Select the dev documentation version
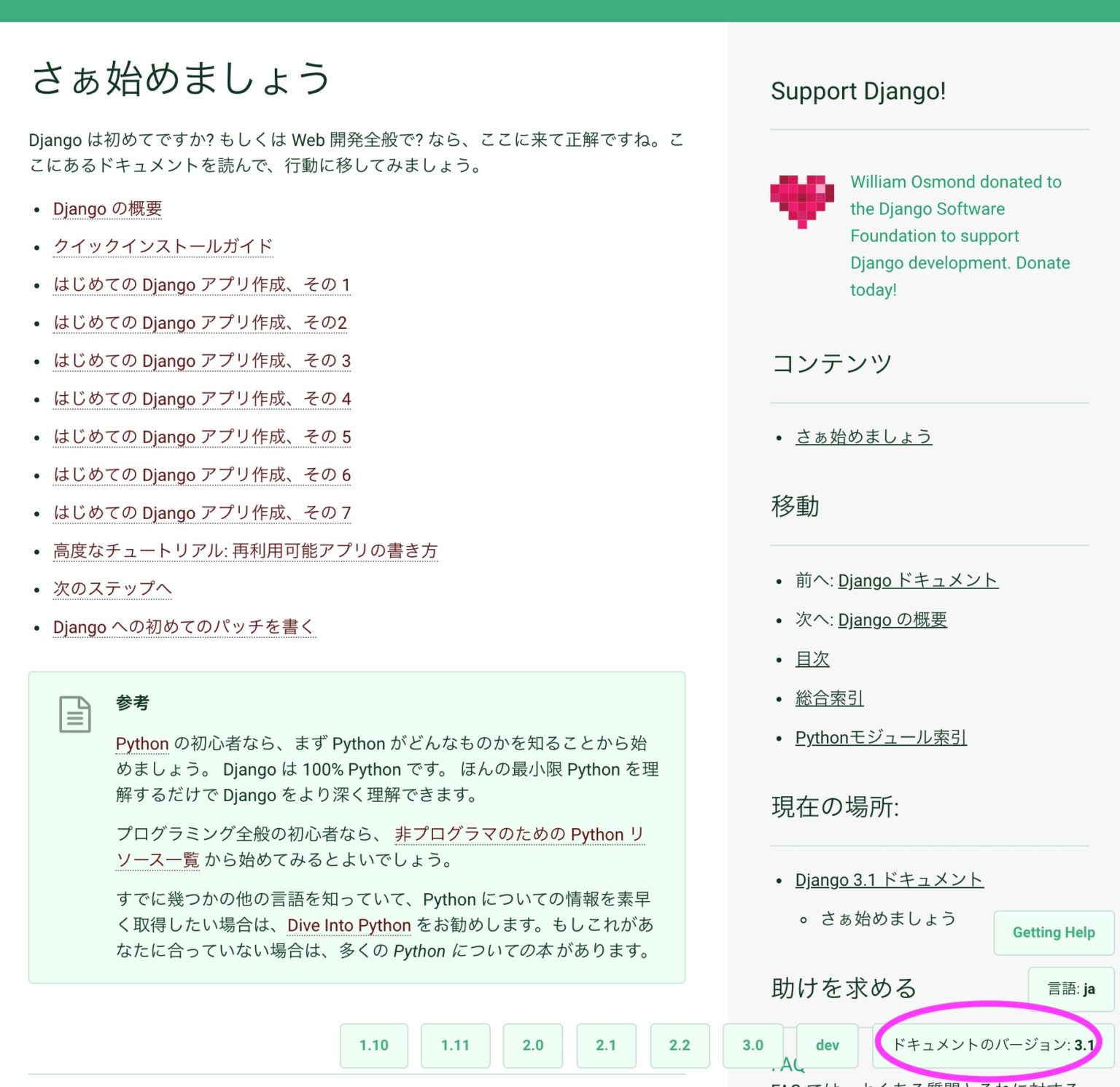 pyautogui.click(x=827, y=1045)
